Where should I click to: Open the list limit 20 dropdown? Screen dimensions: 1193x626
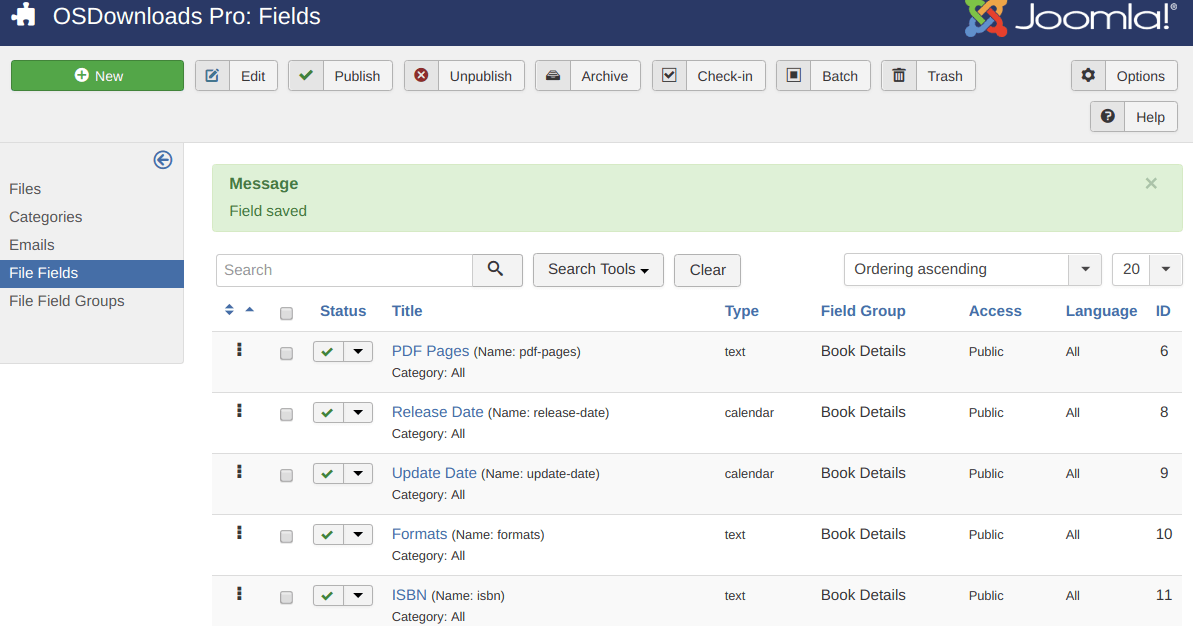coord(1147,269)
